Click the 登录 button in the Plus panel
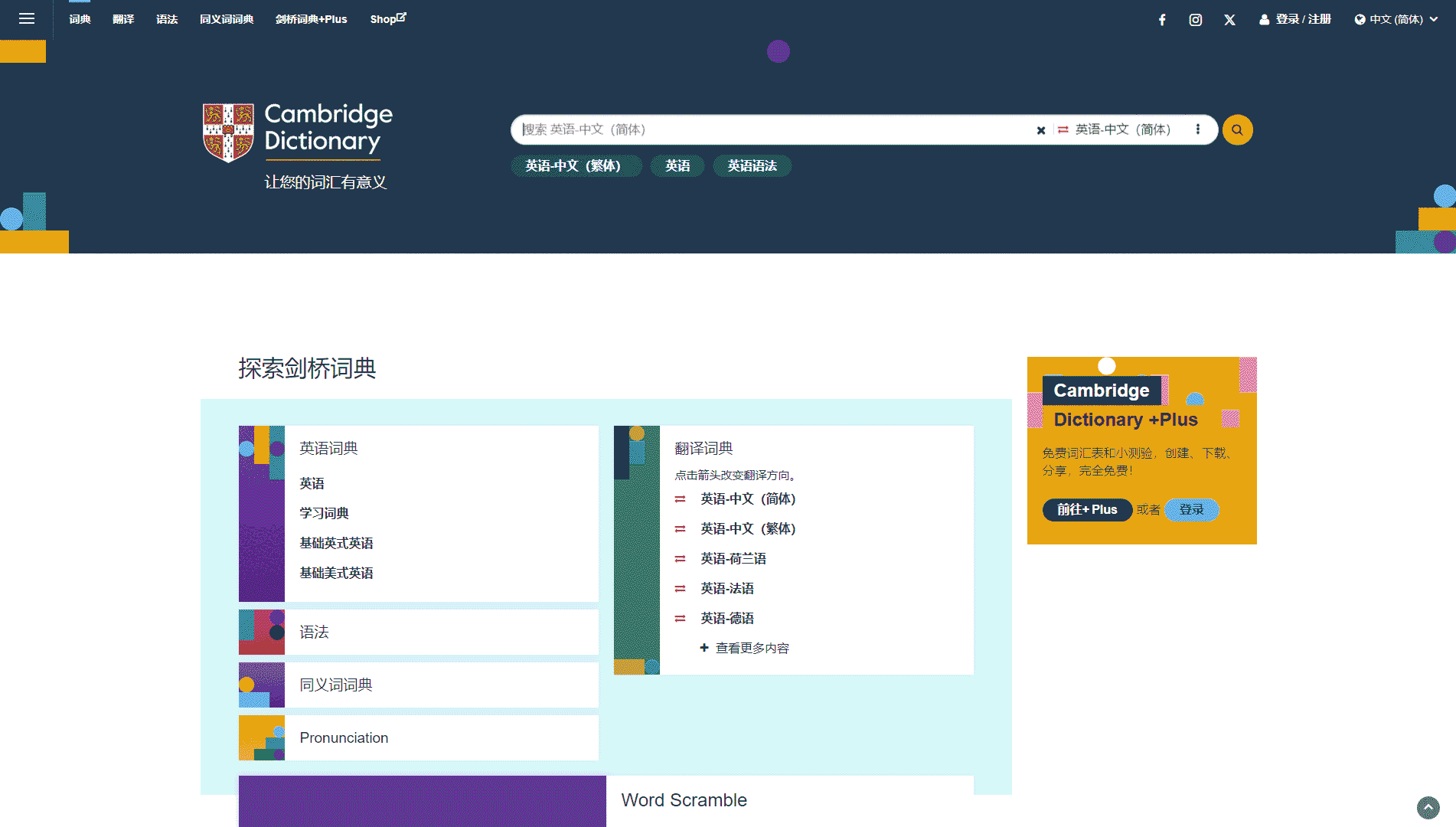 [1192, 510]
